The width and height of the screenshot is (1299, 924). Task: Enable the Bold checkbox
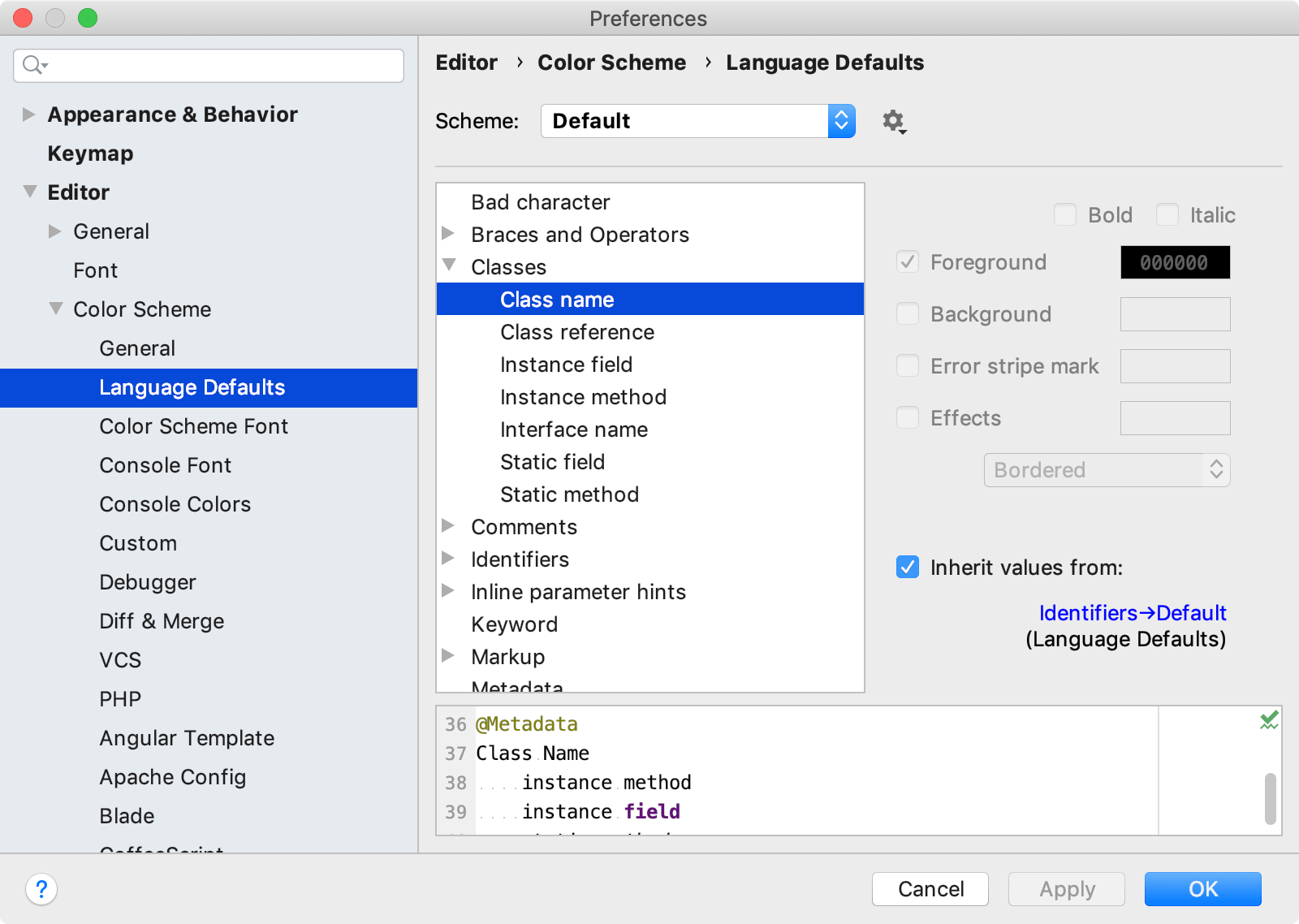(x=1065, y=214)
